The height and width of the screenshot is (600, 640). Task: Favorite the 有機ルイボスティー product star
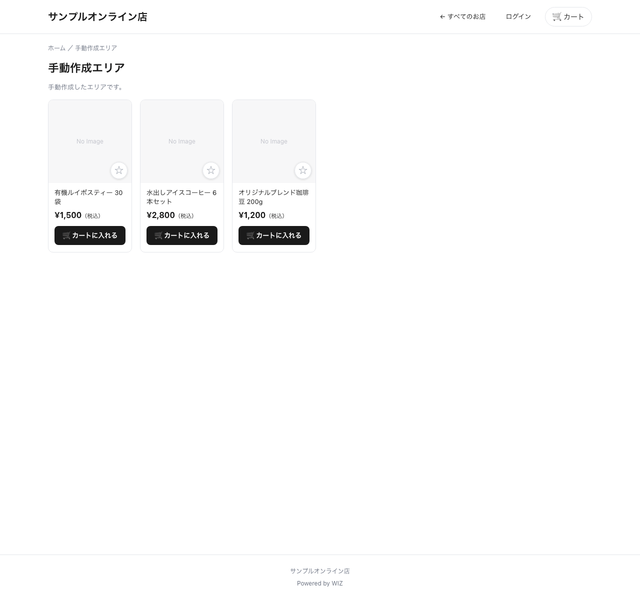pos(119,170)
